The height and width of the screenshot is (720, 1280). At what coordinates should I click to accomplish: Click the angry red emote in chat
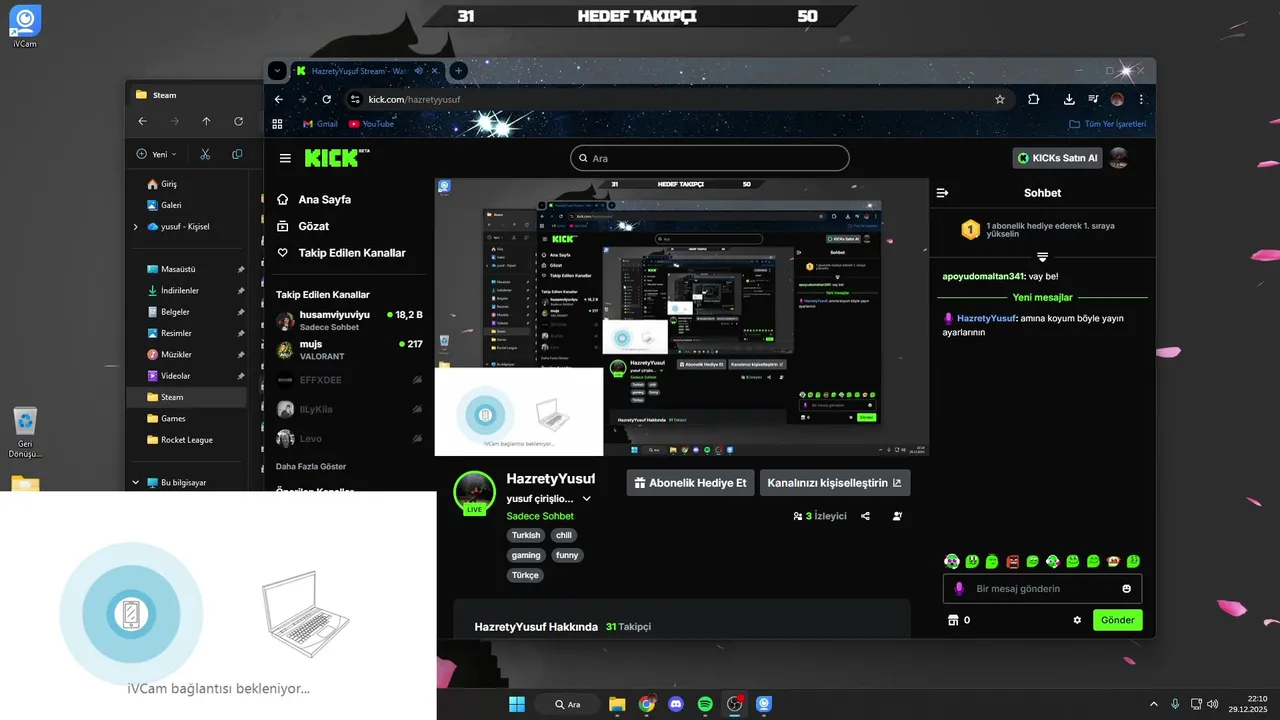click(1012, 561)
